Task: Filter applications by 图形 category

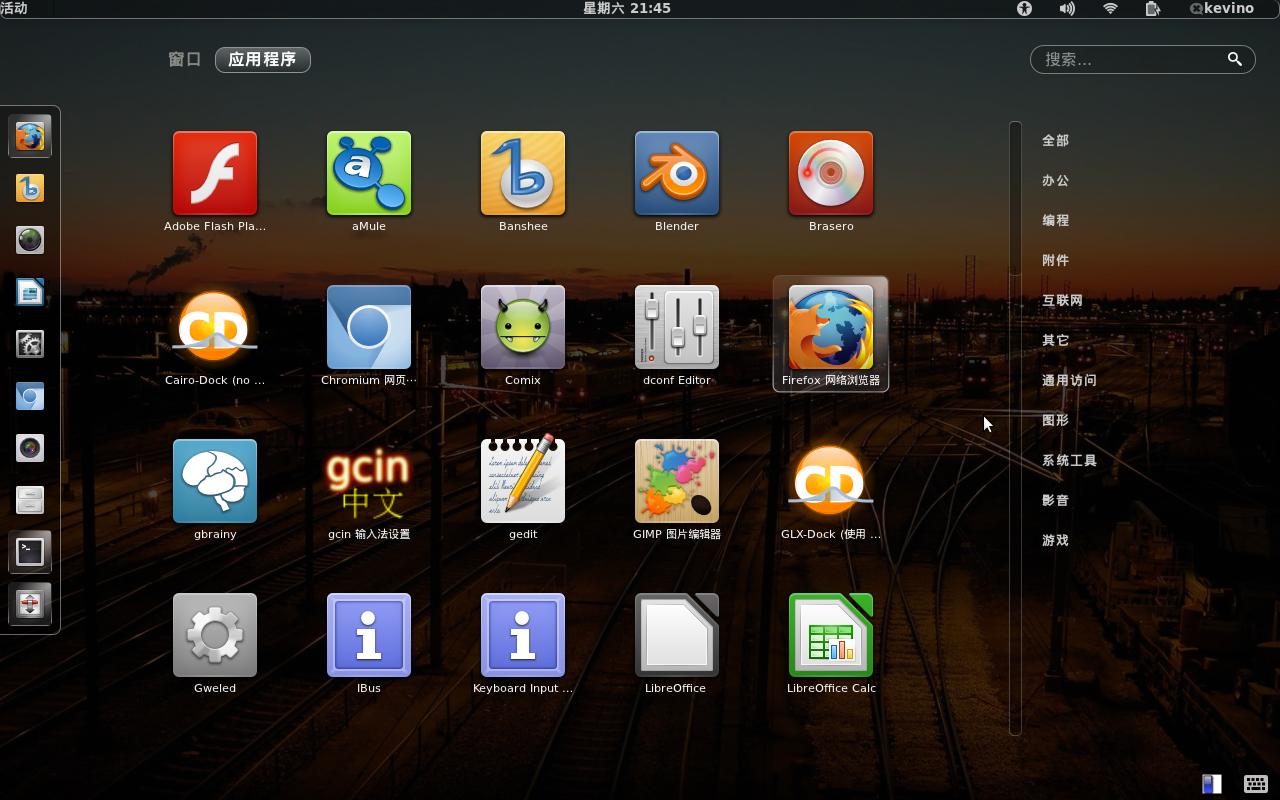Action: tap(1055, 420)
